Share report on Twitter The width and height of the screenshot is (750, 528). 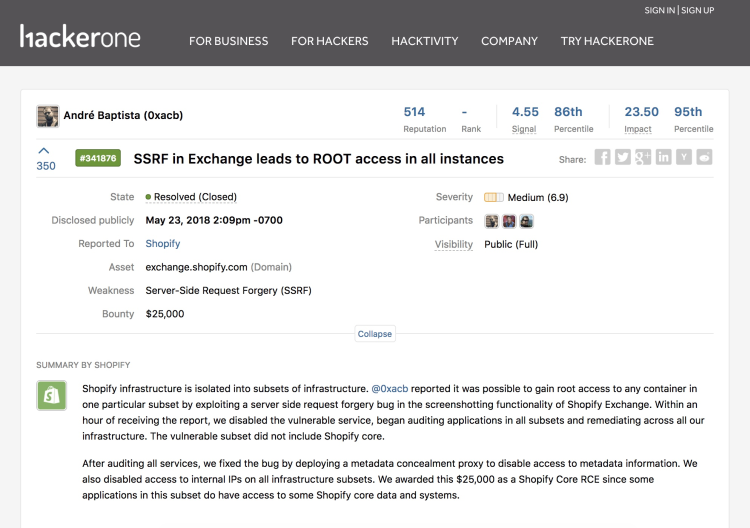622,157
